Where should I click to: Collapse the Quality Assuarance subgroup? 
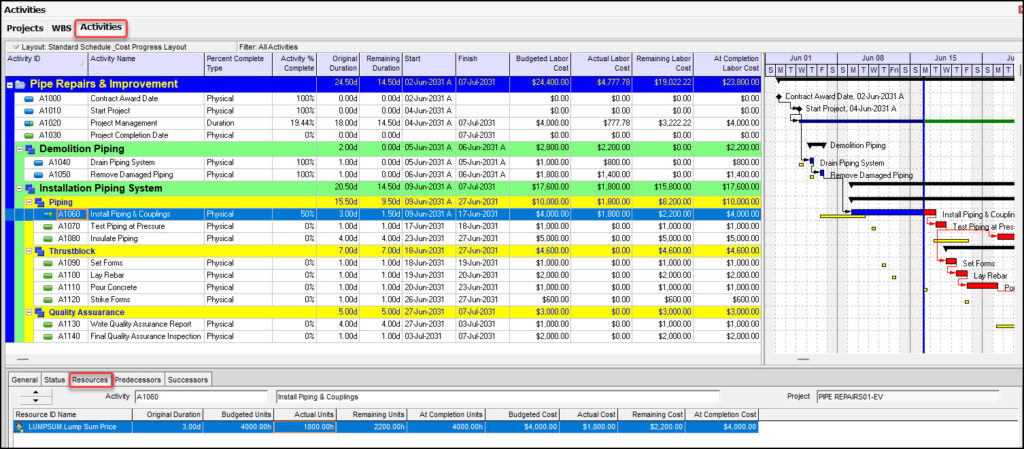(x=29, y=313)
